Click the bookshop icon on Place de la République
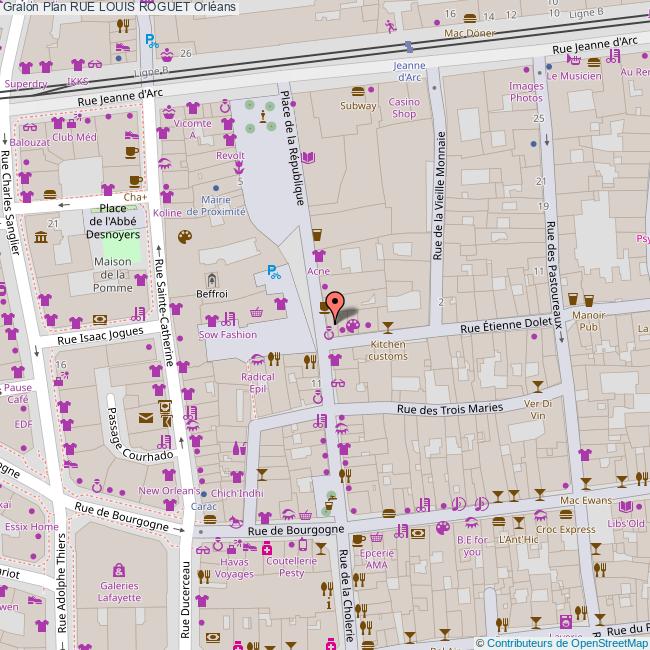 308,157
